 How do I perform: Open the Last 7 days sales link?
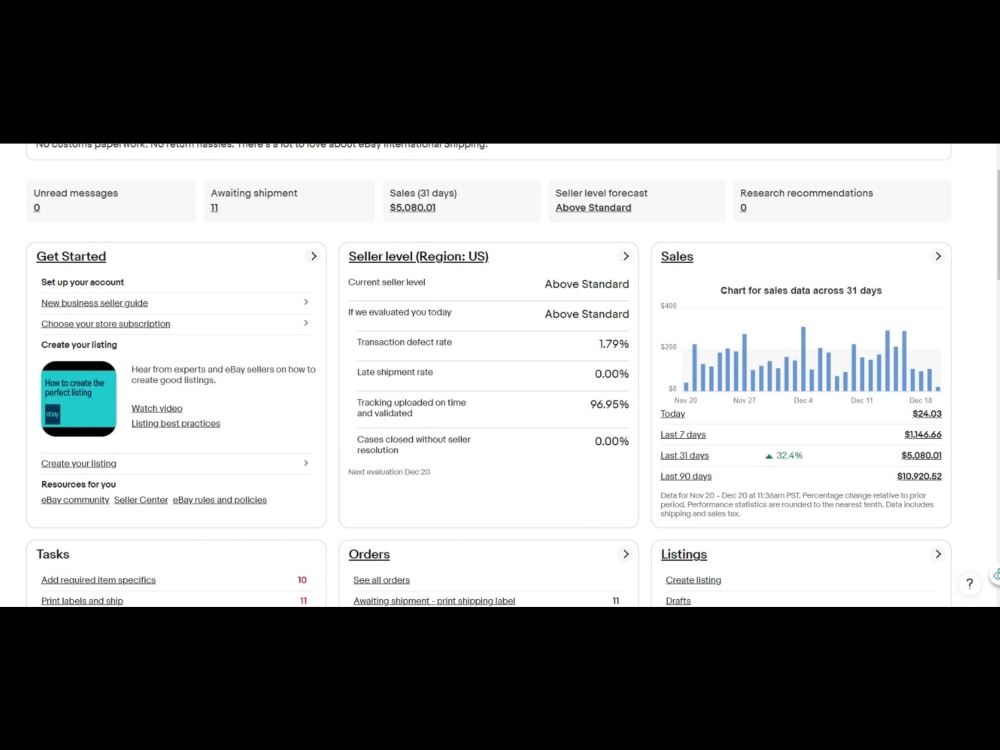(x=683, y=435)
